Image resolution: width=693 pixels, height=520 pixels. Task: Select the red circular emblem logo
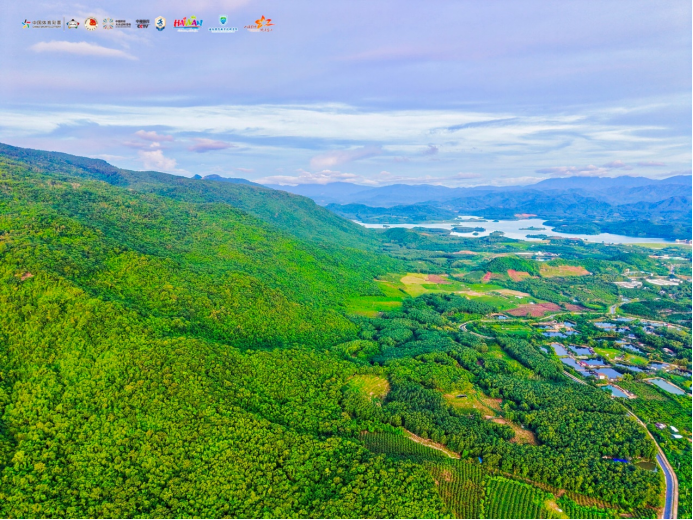[x=91, y=23]
